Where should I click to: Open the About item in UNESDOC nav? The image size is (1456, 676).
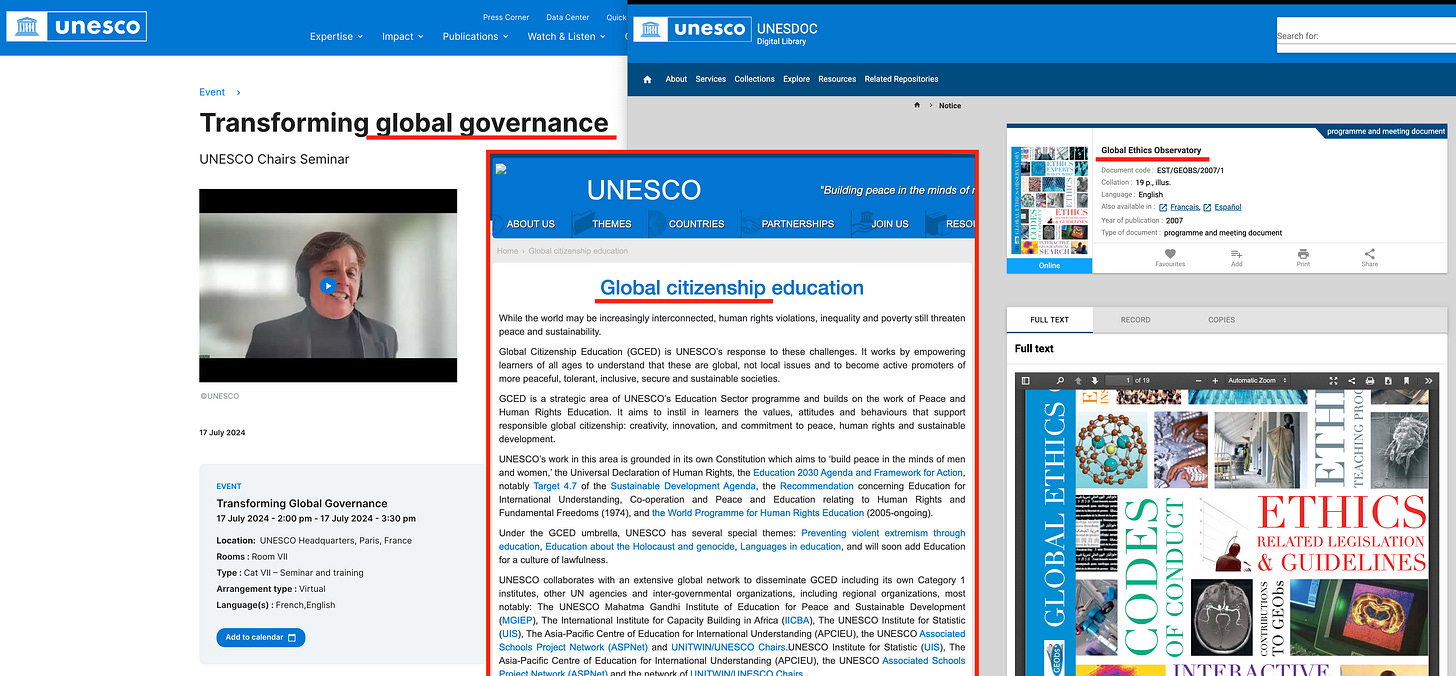(x=677, y=79)
